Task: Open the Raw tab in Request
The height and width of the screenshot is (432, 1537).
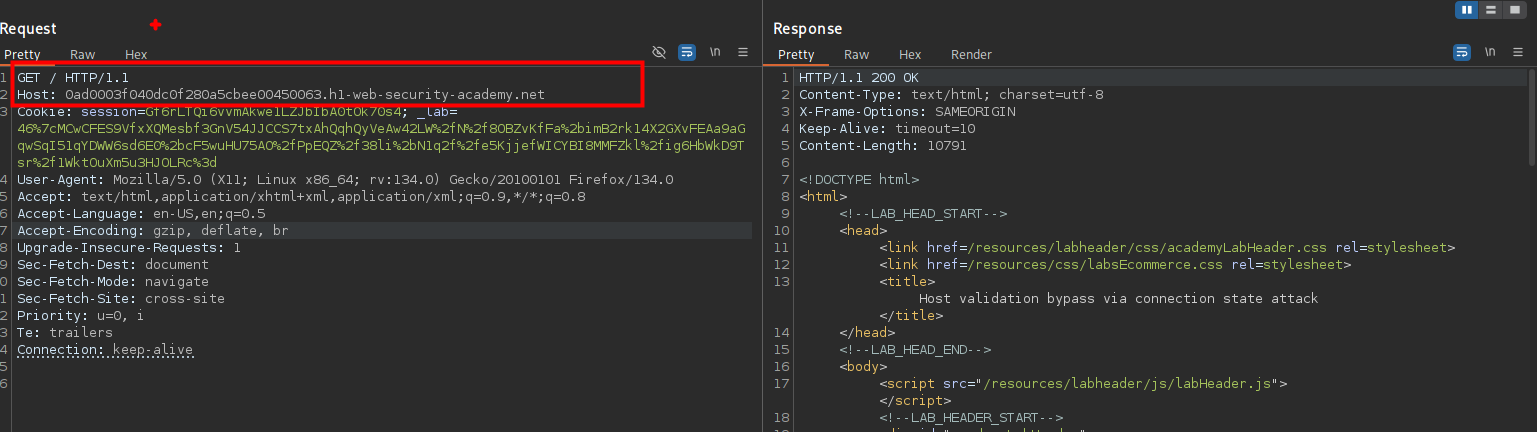Action: point(82,55)
